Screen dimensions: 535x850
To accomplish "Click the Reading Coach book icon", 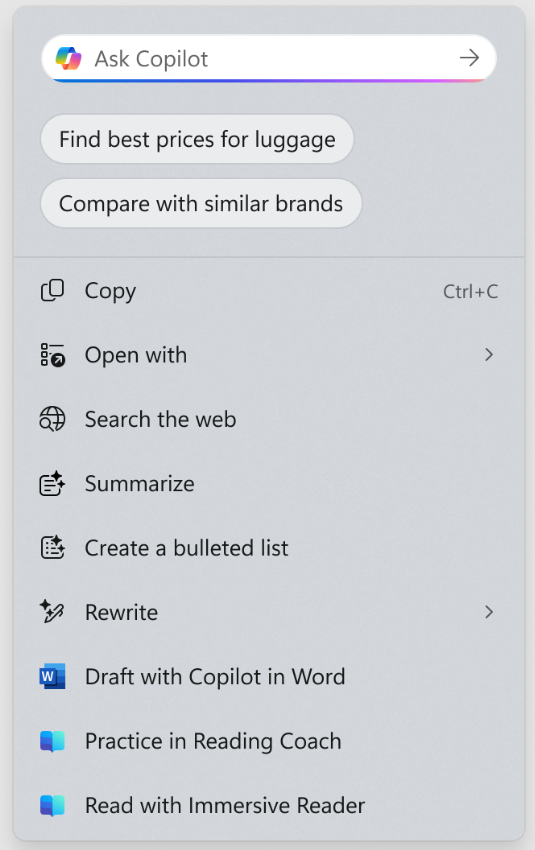I will pos(52,741).
